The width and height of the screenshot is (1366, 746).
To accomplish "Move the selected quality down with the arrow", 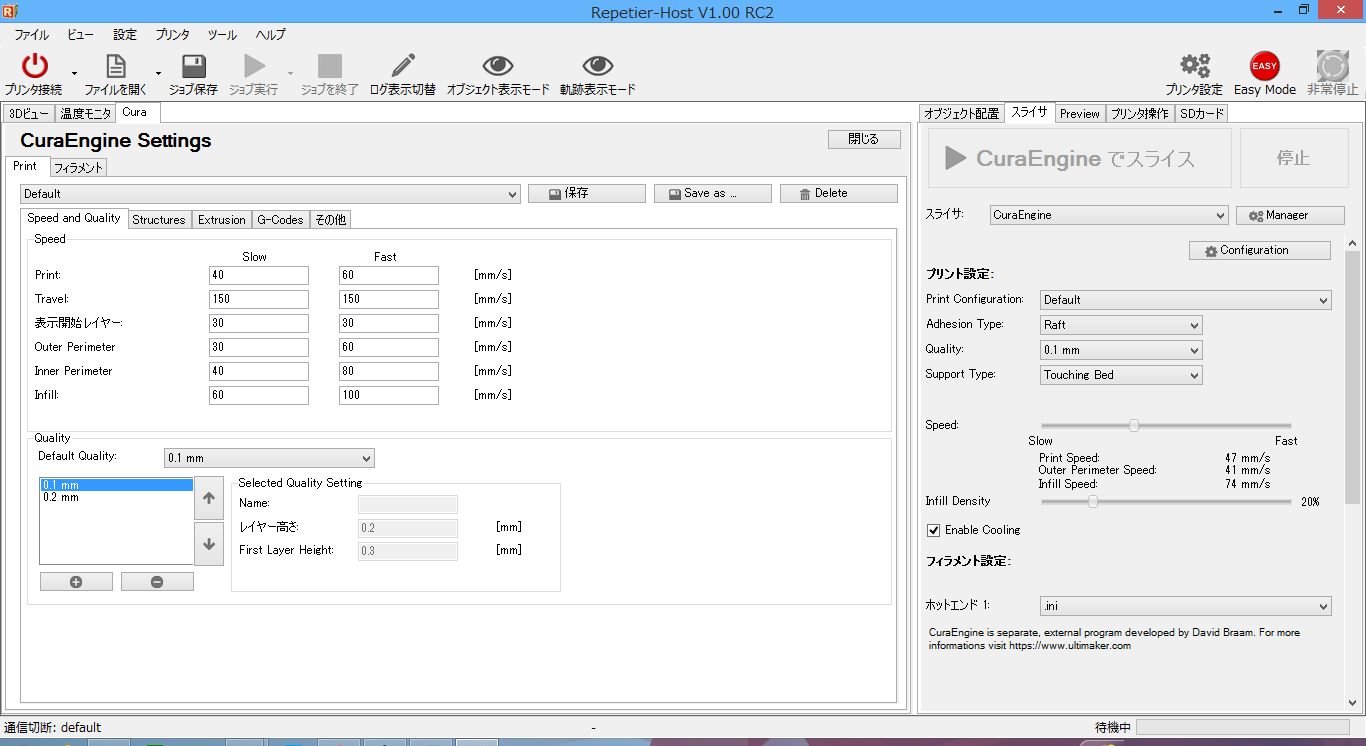I will pos(209,544).
